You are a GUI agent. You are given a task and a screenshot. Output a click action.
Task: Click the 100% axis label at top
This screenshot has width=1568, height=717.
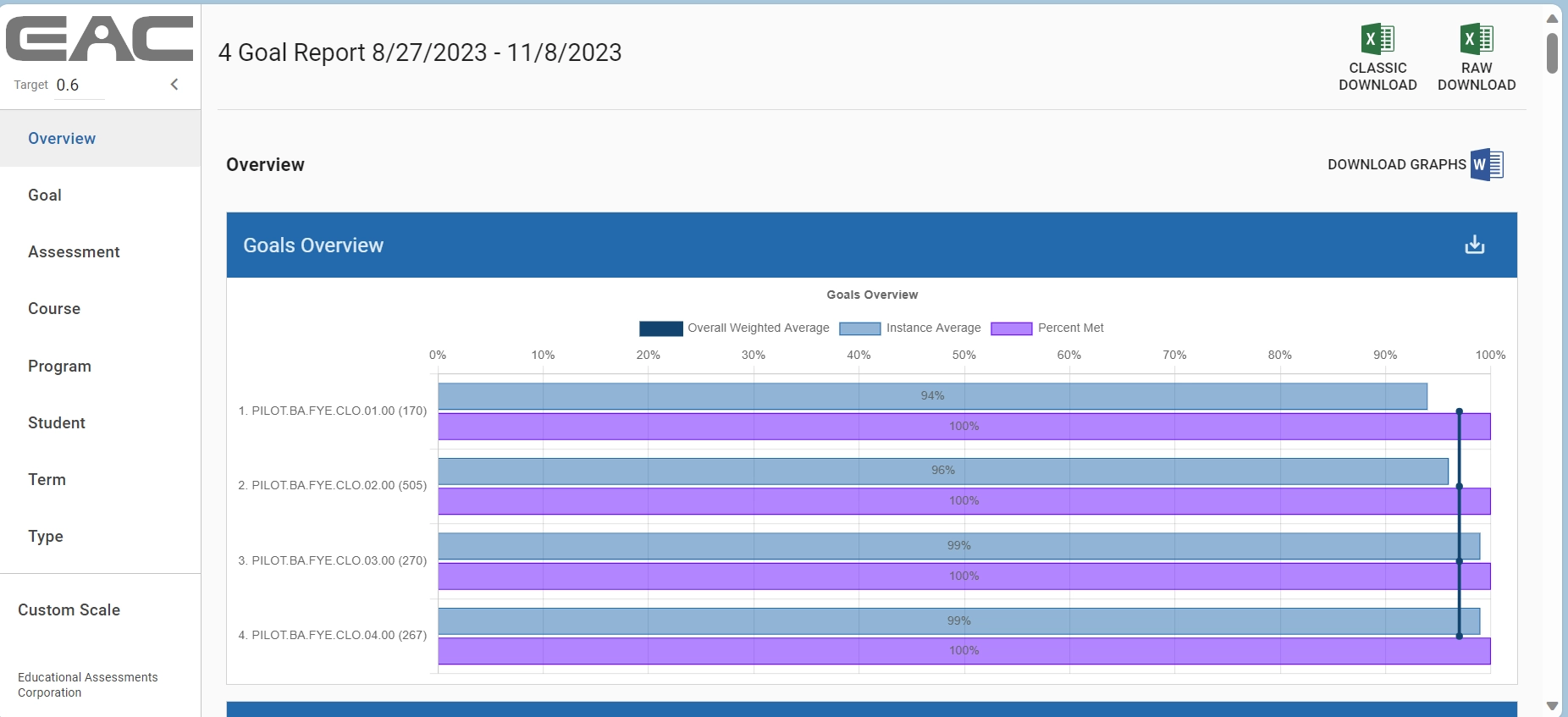point(1490,355)
